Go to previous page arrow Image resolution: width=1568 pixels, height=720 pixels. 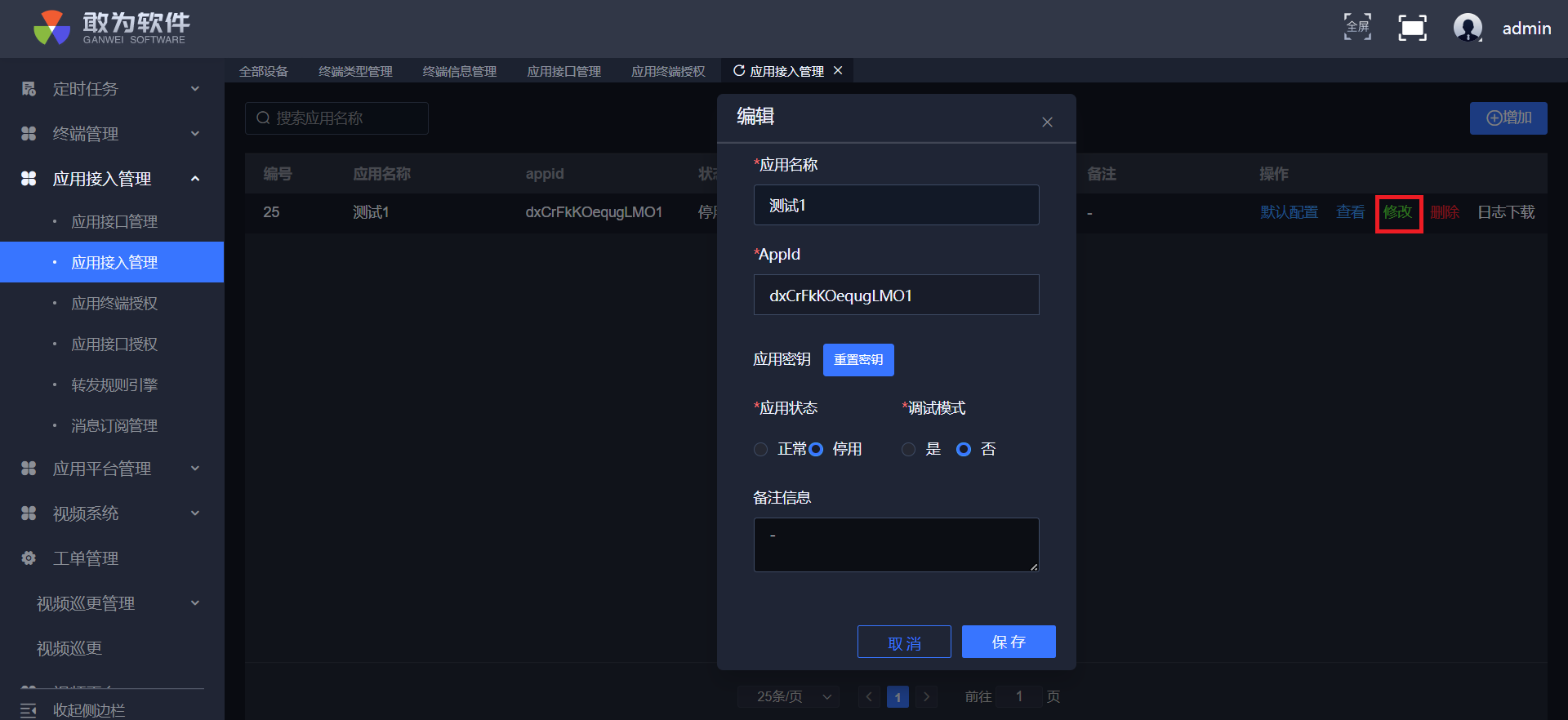pos(869,696)
